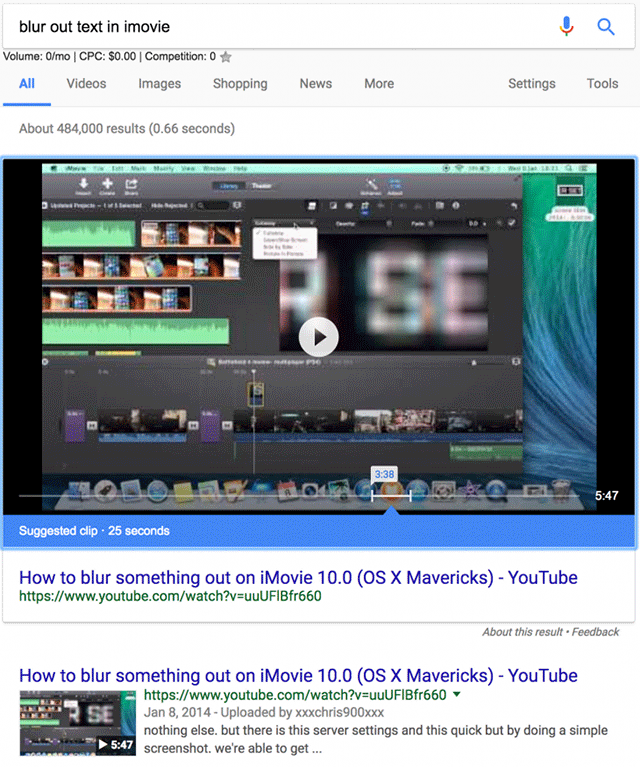Open the second YouTube result title link
This screenshot has height=767, width=640.
pyautogui.click(x=298, y=675)
